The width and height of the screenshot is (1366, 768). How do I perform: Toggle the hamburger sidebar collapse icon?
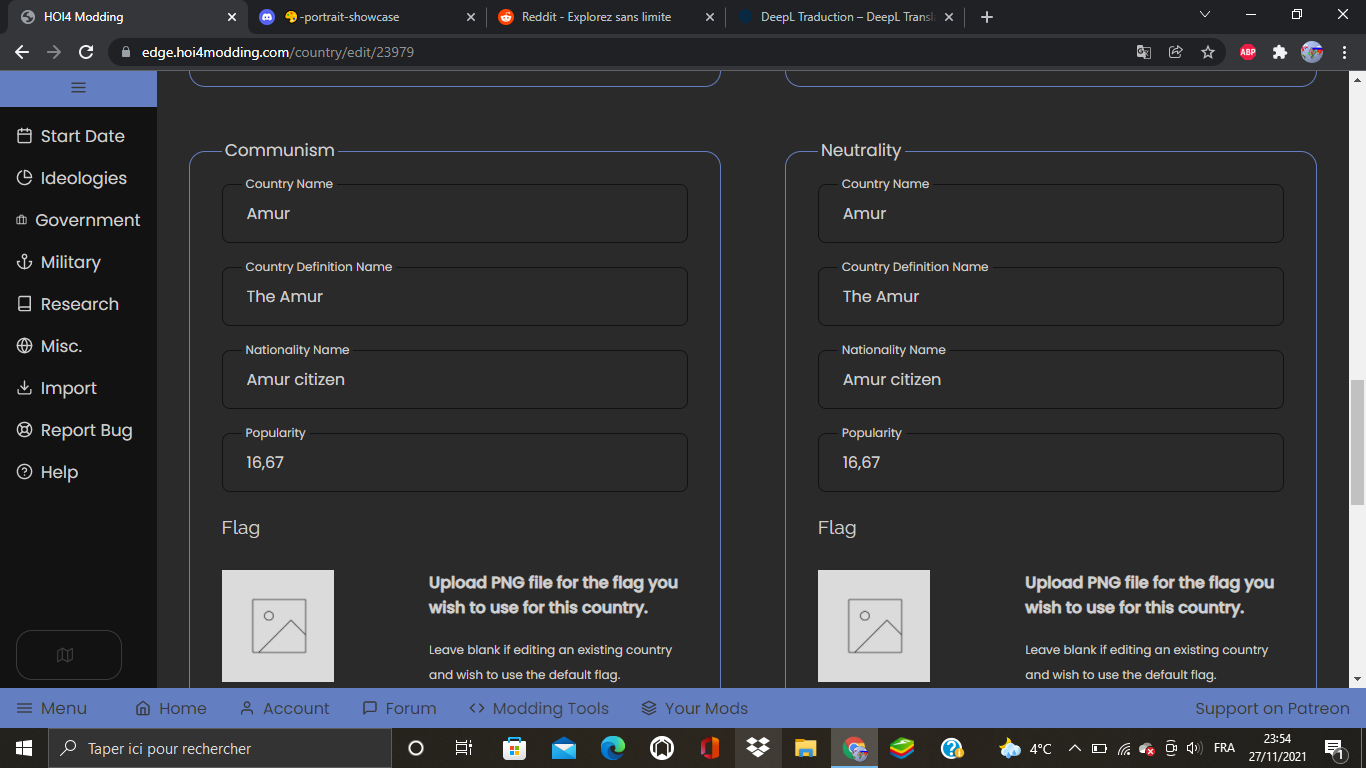(x=78, y=88)
